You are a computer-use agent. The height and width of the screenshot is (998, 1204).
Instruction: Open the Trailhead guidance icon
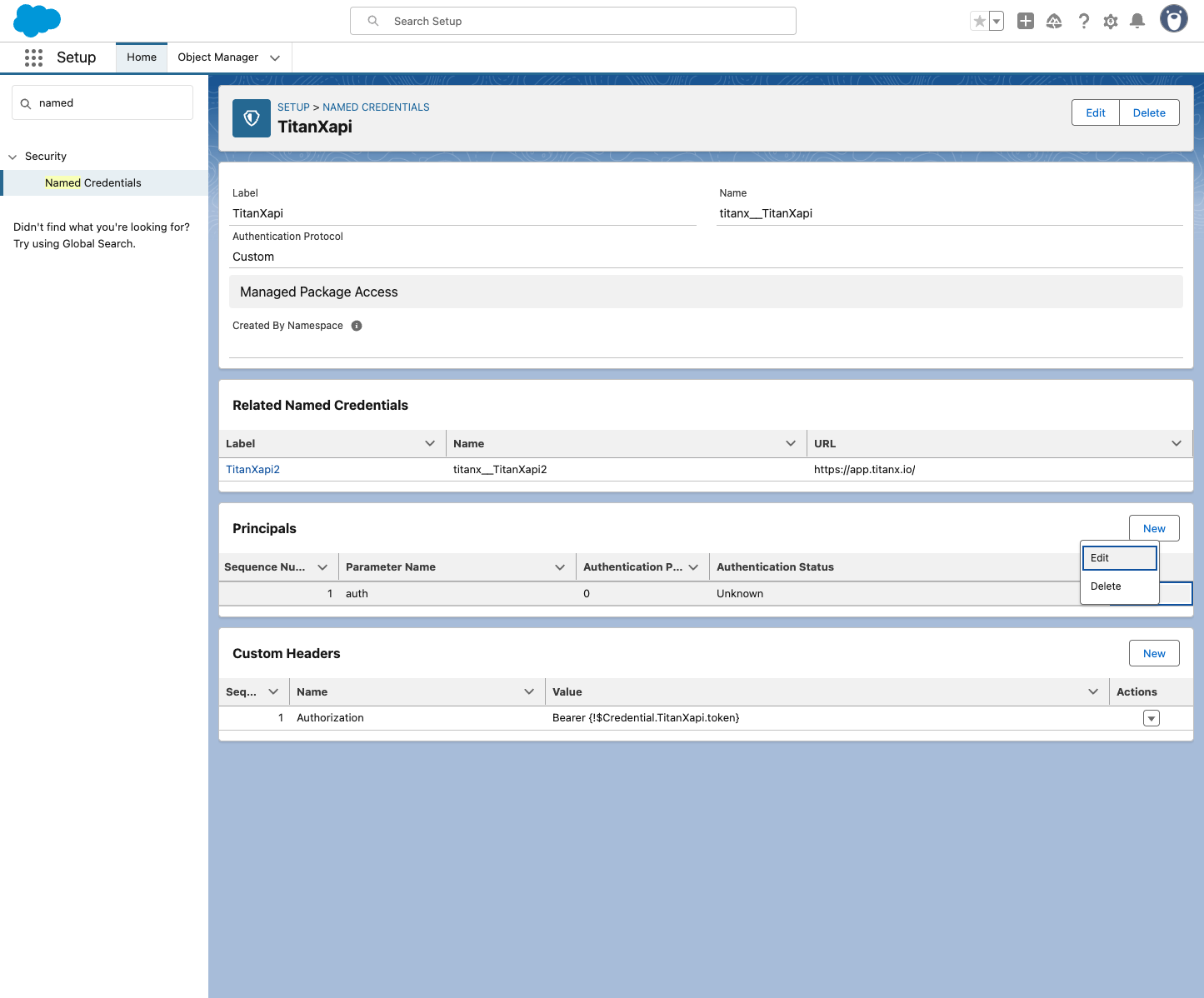[x=1054, y=22]
